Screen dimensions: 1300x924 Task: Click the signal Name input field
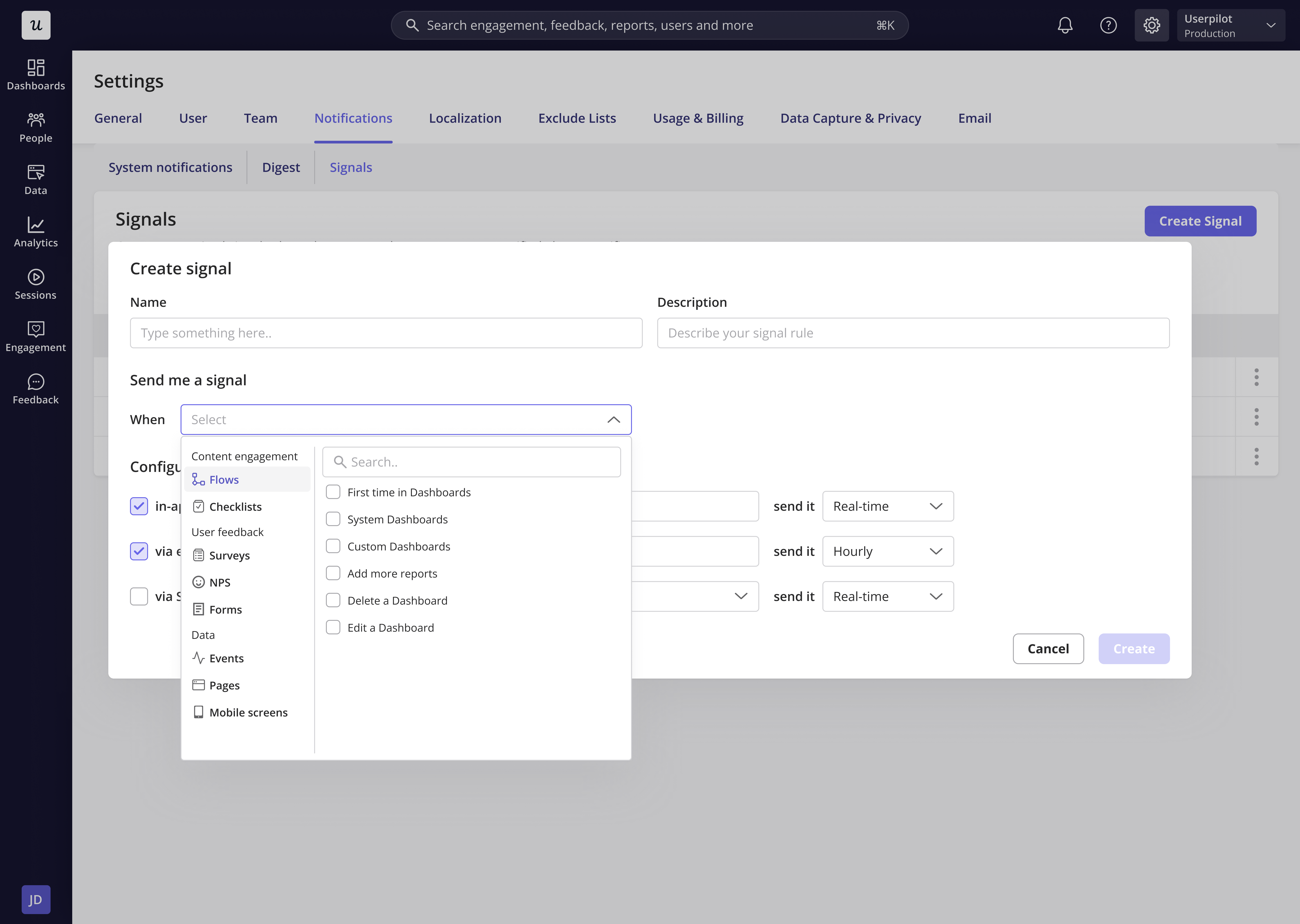386,333
